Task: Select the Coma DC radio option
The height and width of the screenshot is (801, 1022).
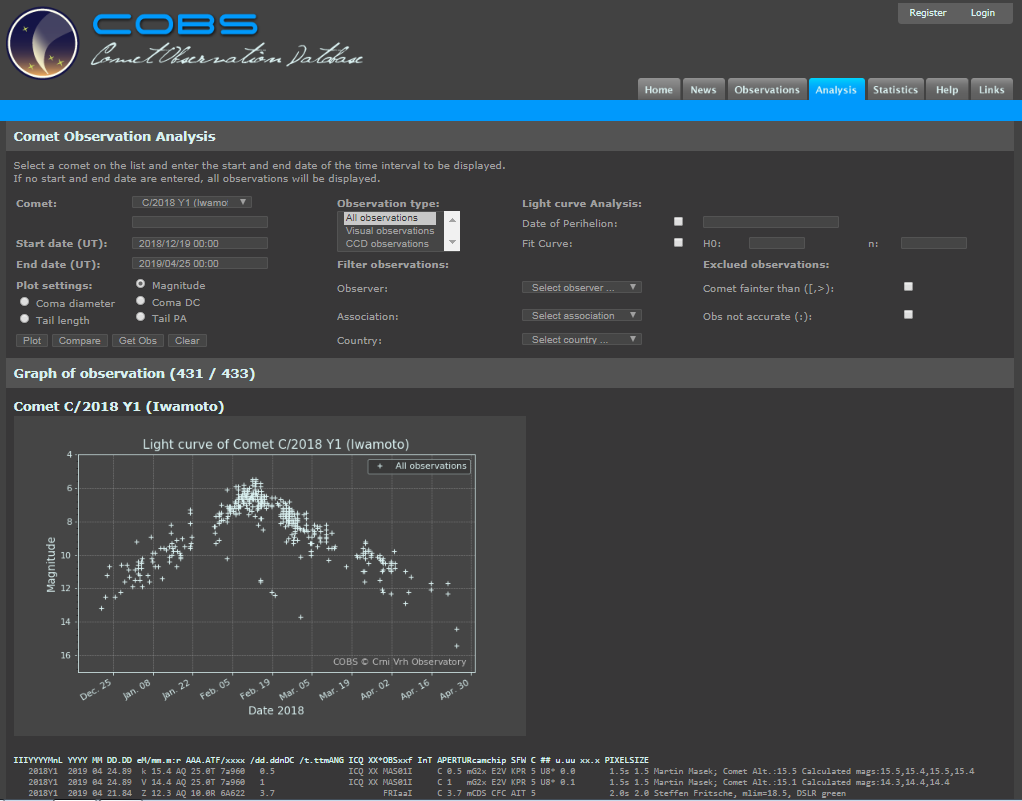Action: click(x=140, y=301)
